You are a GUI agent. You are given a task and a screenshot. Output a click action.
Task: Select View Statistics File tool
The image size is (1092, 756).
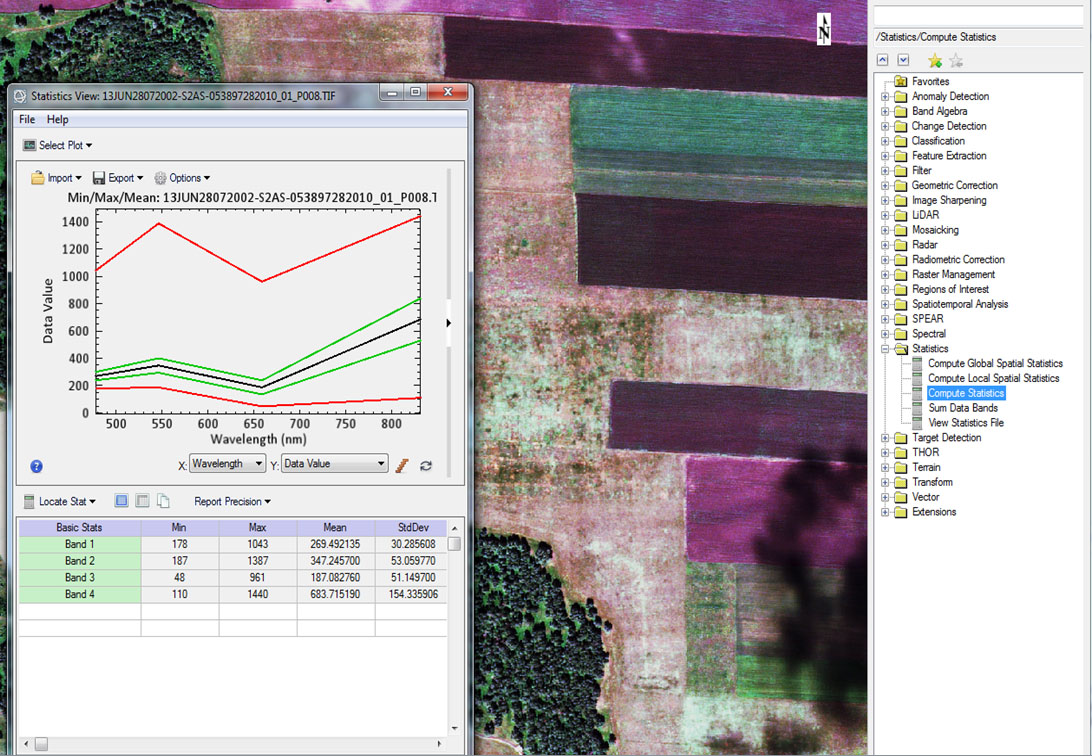965,423
